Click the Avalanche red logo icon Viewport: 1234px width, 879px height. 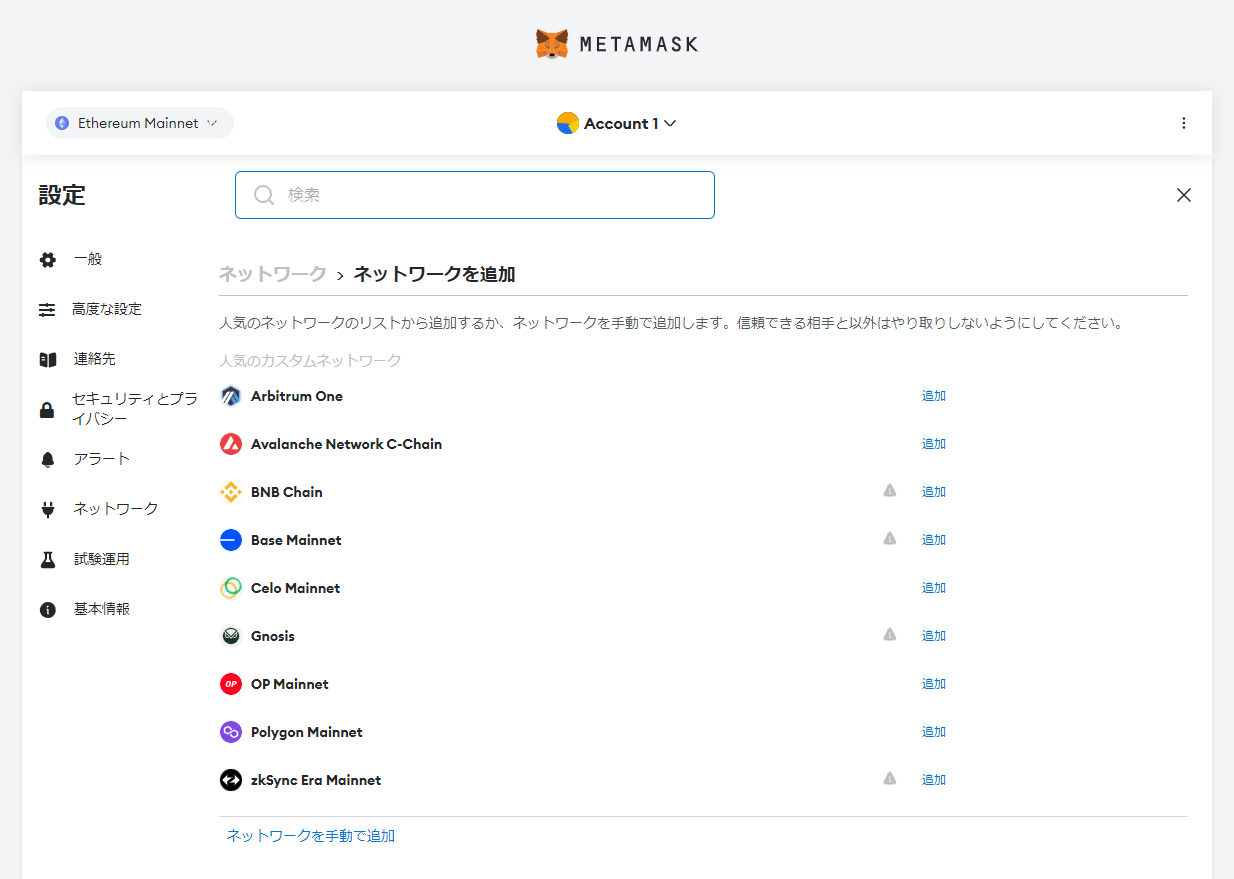[x=231, y=444]
